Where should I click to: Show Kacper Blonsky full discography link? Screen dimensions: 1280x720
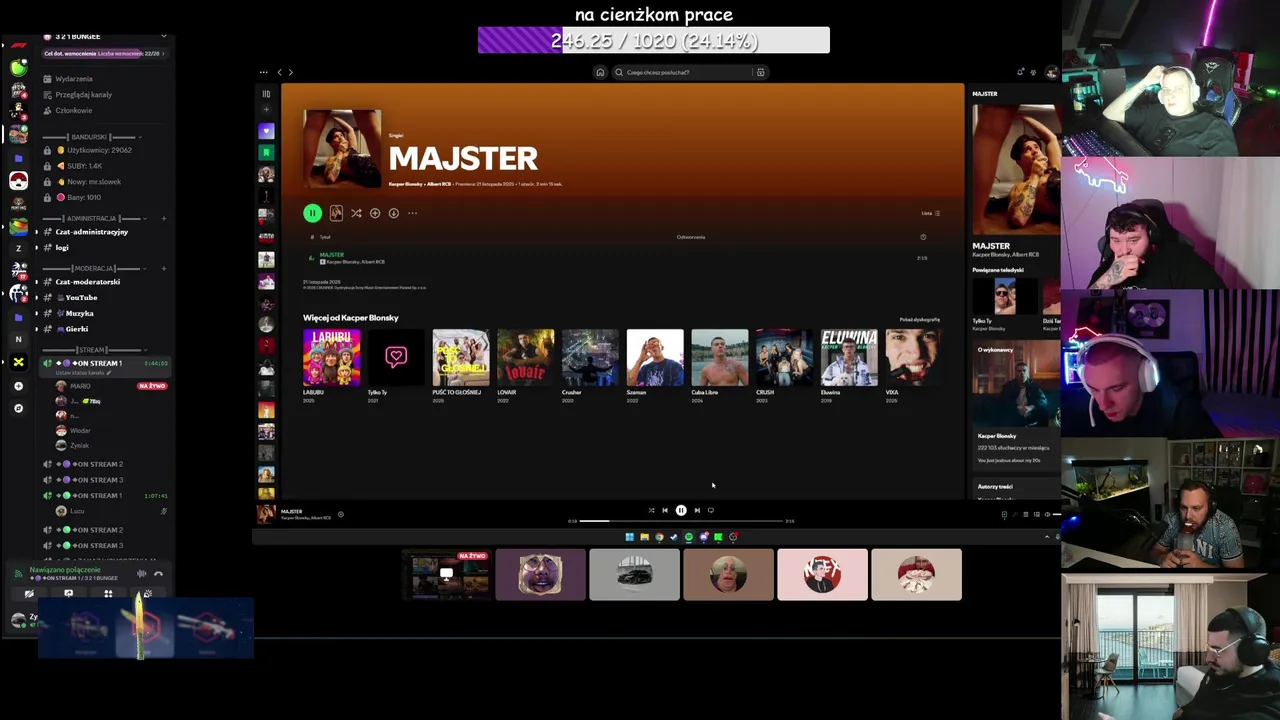[919, 320]
